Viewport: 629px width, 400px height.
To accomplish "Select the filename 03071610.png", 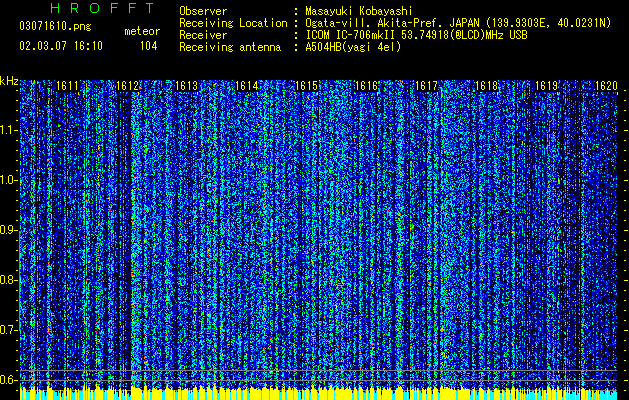I will [55, 27].
